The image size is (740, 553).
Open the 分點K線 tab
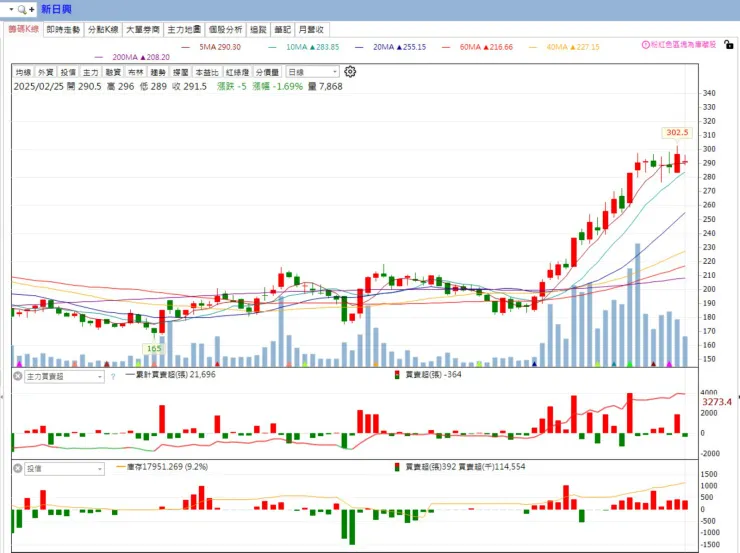point(103,29)
